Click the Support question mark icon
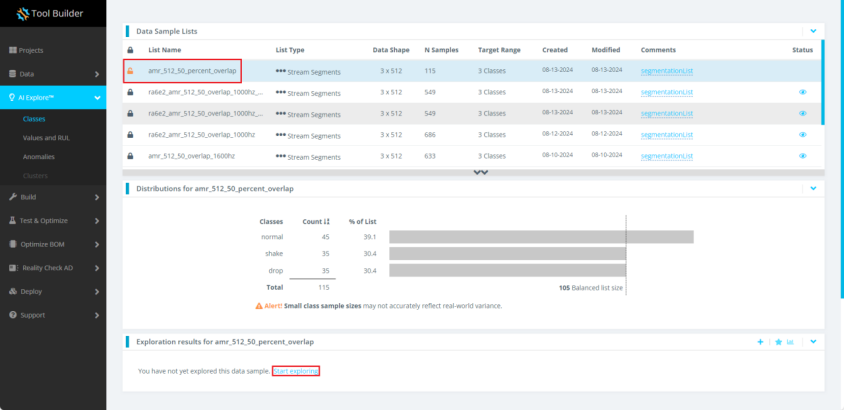Screen dimensions: 844x410 pos(13,315)
